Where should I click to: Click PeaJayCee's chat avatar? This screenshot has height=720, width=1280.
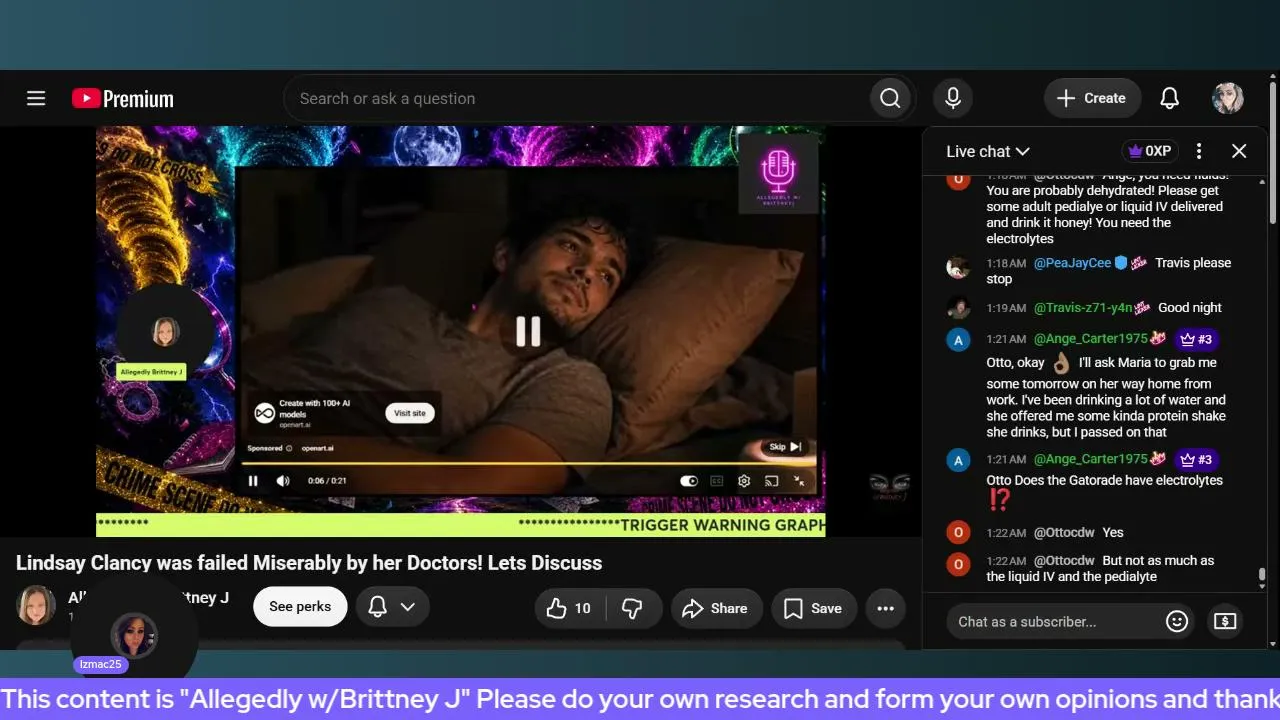pos(958,267)
